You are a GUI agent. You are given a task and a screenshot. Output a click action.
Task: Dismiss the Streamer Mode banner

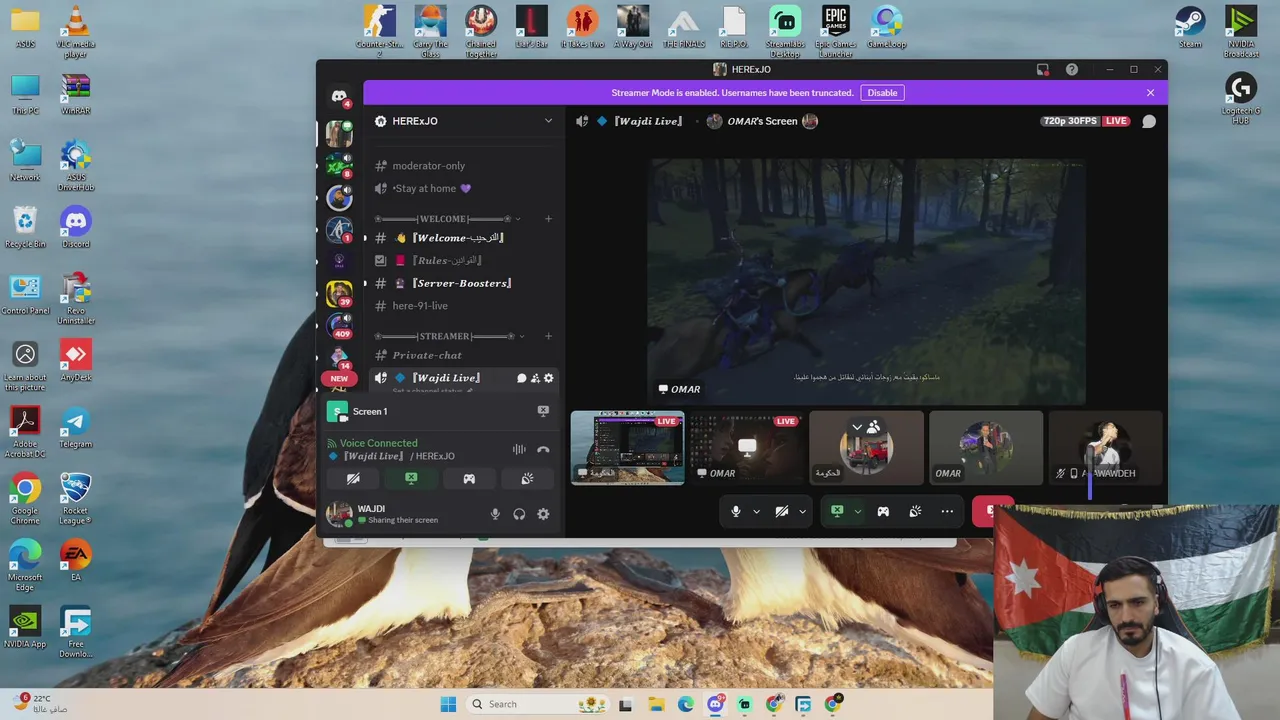1150,93
